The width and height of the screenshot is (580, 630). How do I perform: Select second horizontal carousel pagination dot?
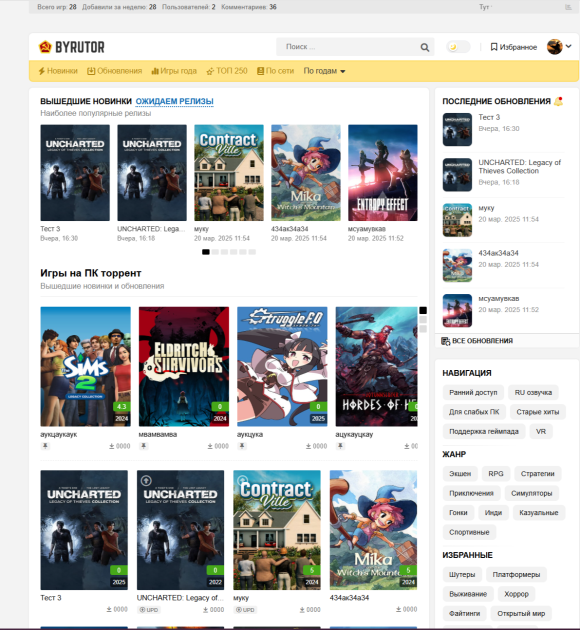click(x=215, y=252)
